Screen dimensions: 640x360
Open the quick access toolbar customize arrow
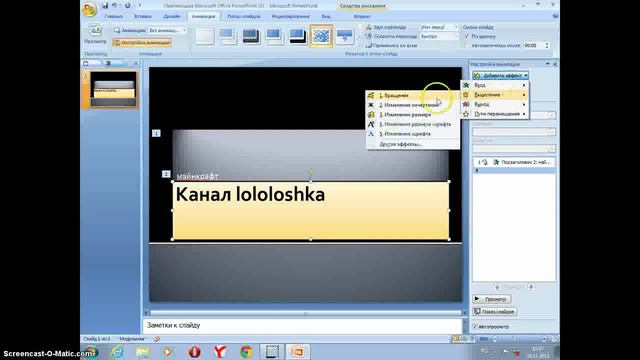point(140,6)
